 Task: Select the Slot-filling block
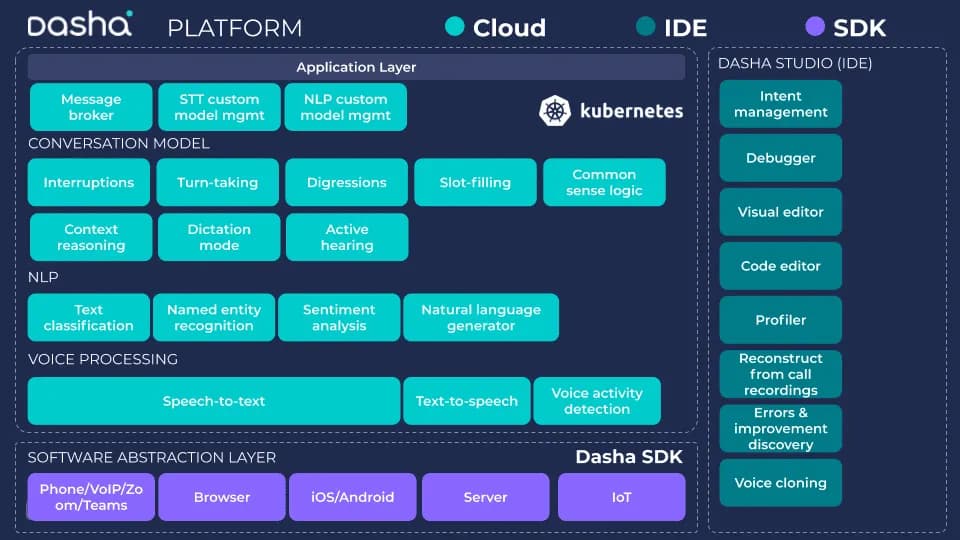pyautogui.click(x=475, y=182)
